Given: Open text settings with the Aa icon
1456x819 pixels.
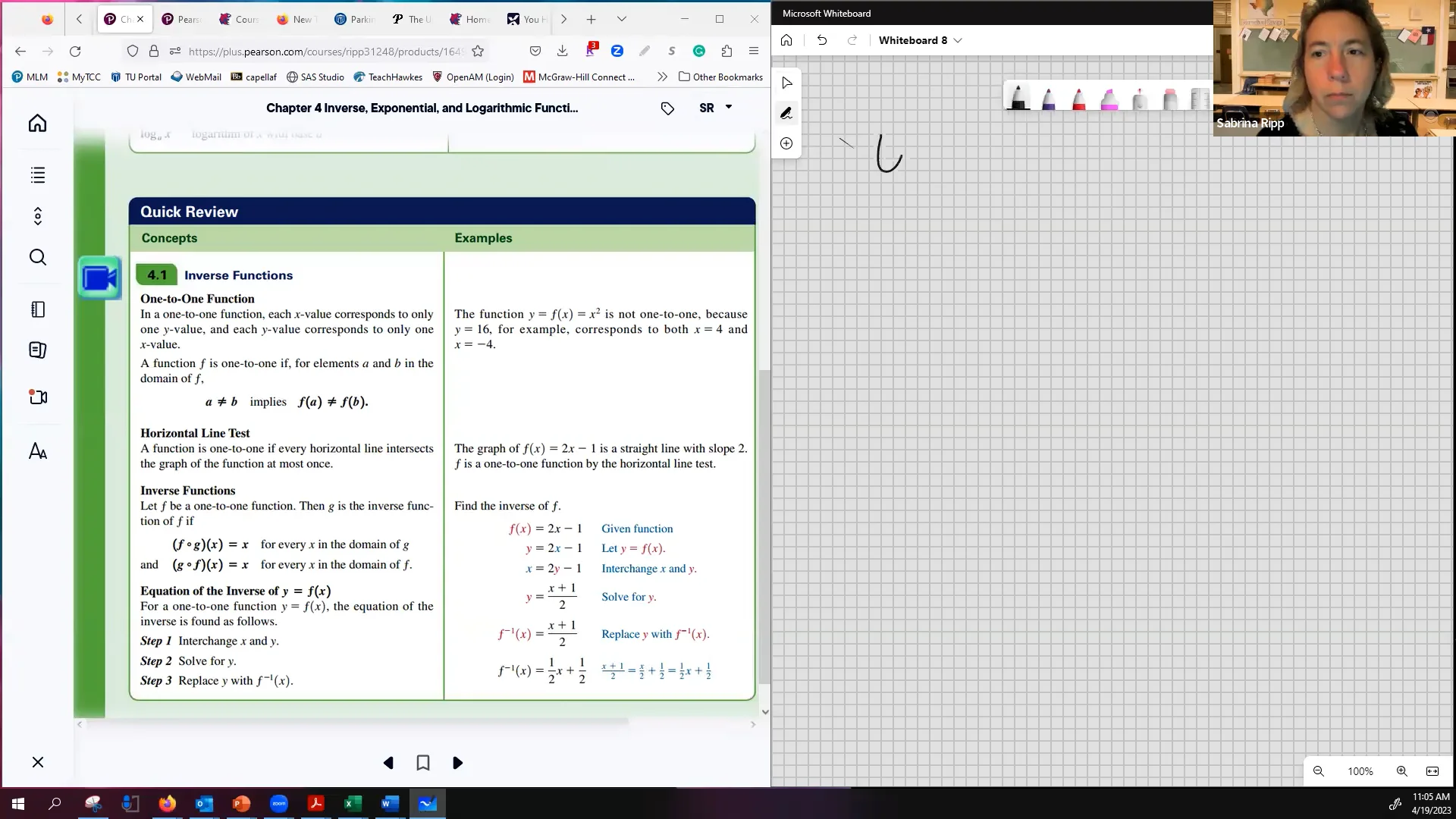Looking at the screenshot, I should click(37, 451).
